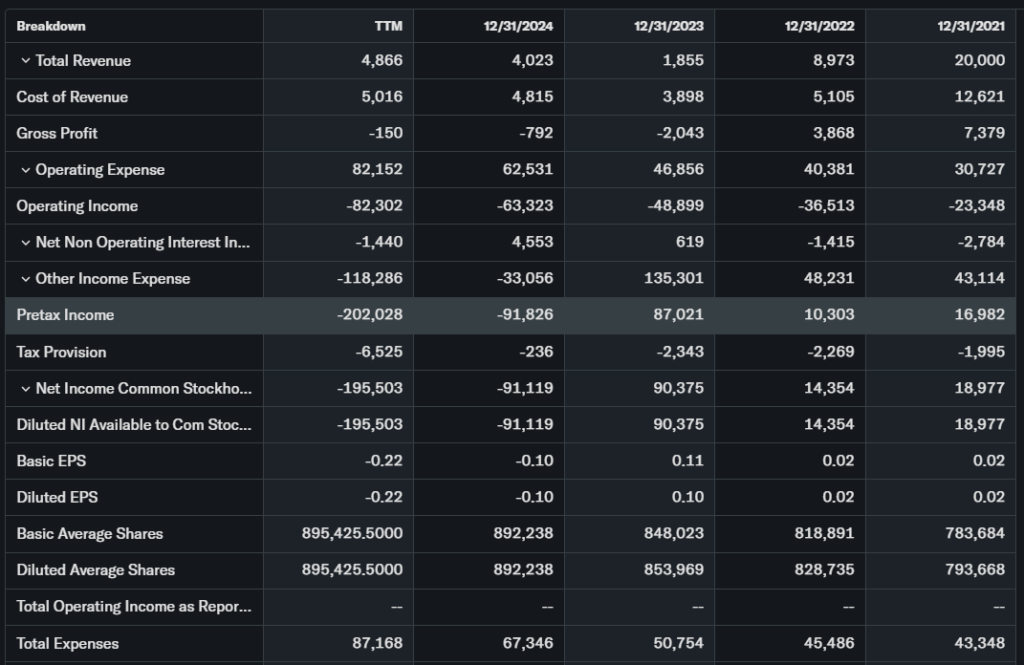Screen dimensions: 1024x665
Task: Click the Tax Provision row label
Action: click(61, 352)
